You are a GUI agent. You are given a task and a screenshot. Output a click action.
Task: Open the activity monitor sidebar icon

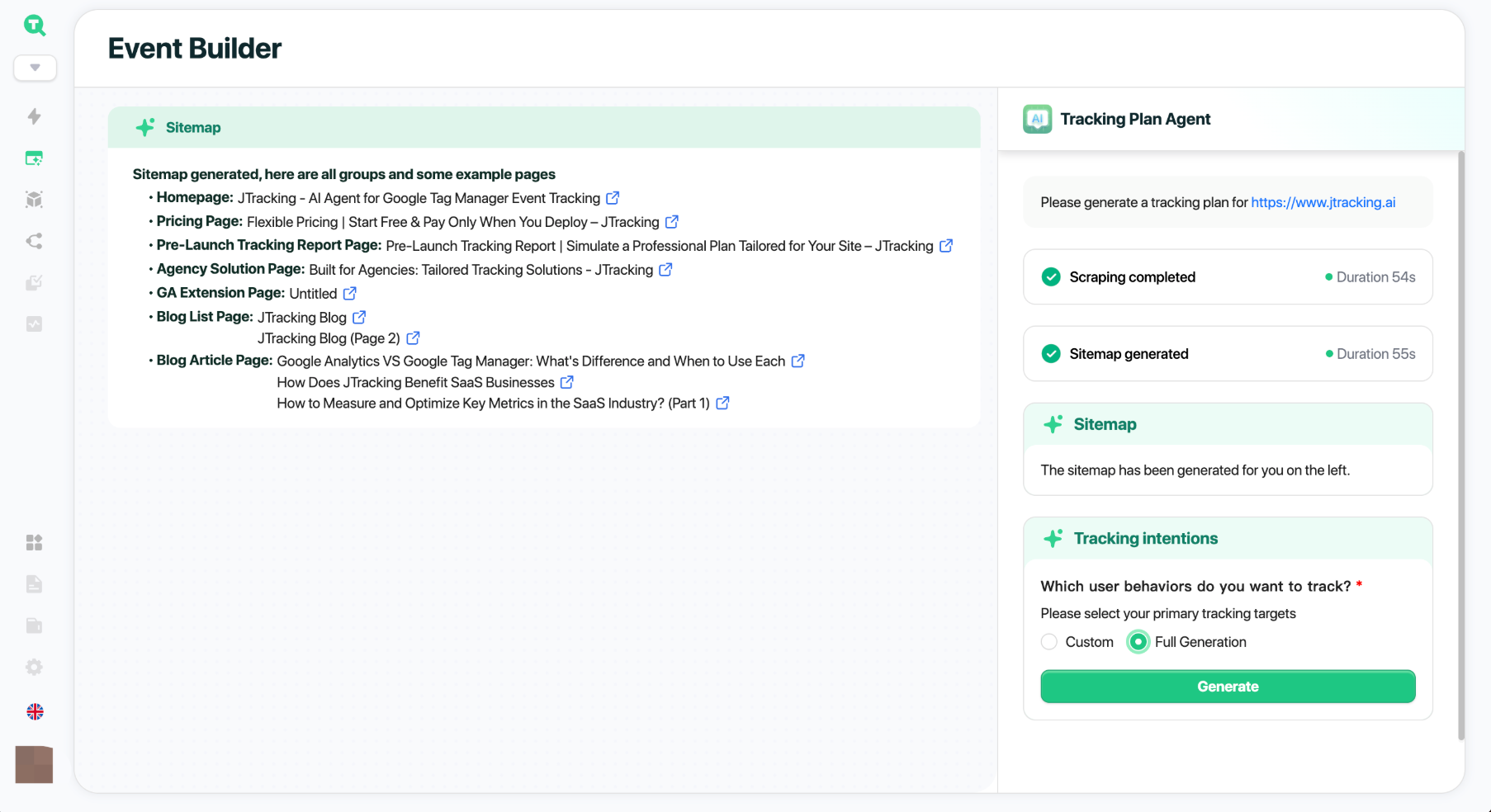coord(35,323)
